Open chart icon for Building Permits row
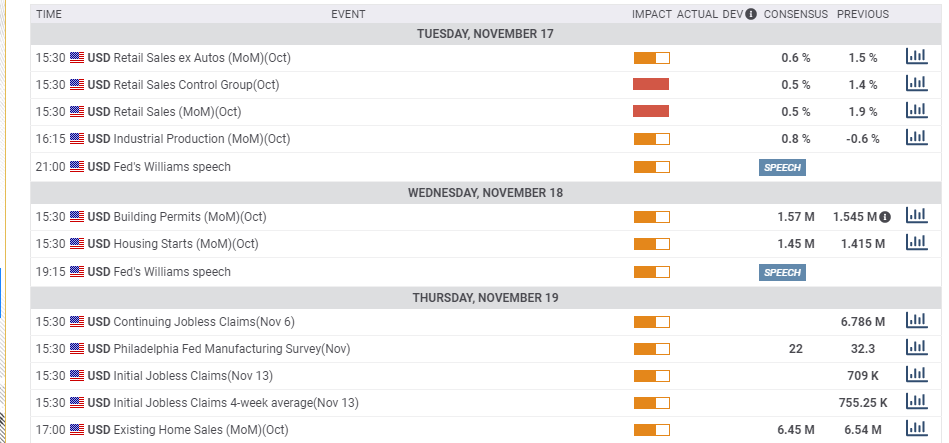The height and width of the screenshot is (443, 949). [916, 215]
